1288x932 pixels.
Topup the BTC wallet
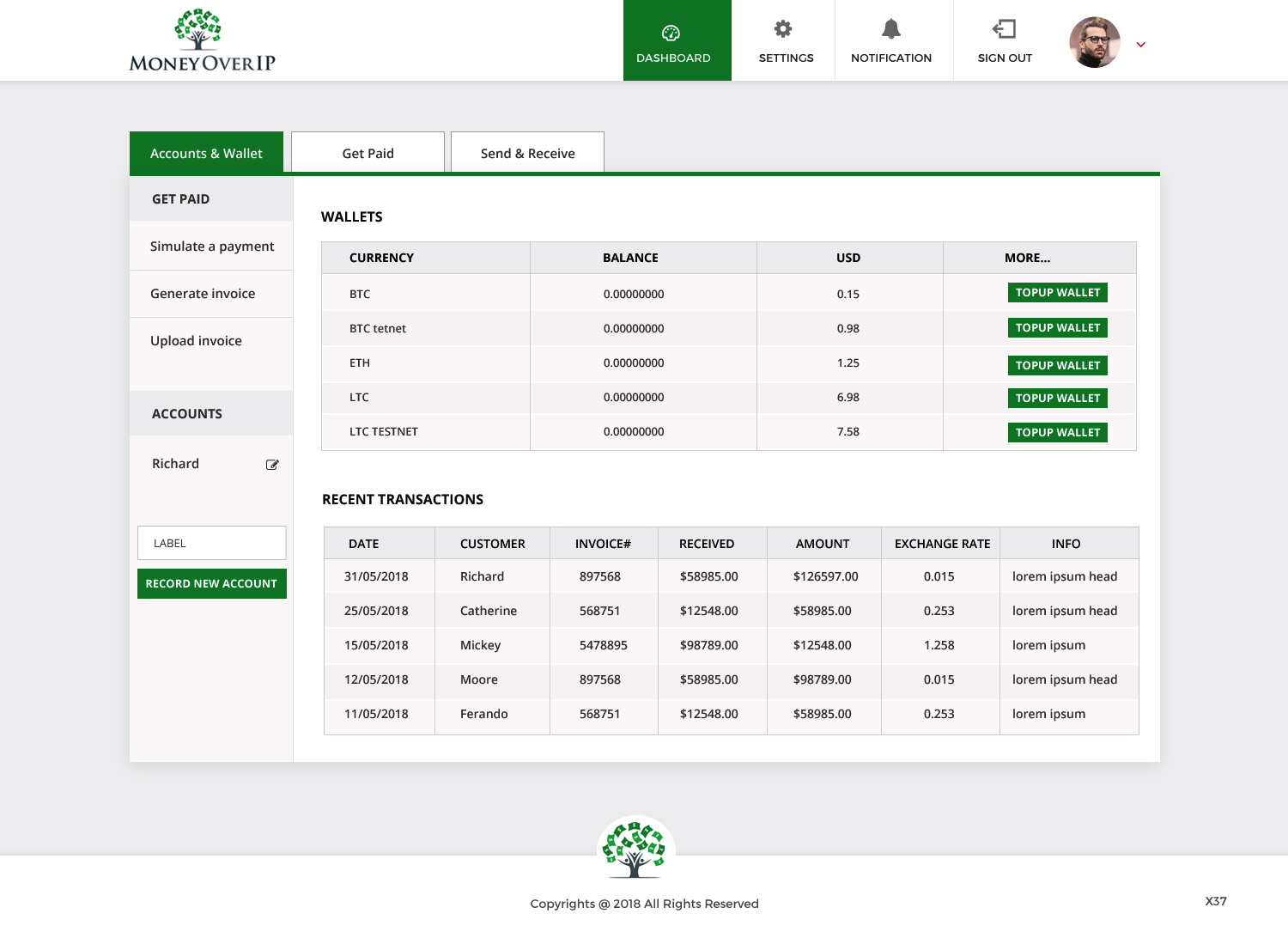[1057, 292]
